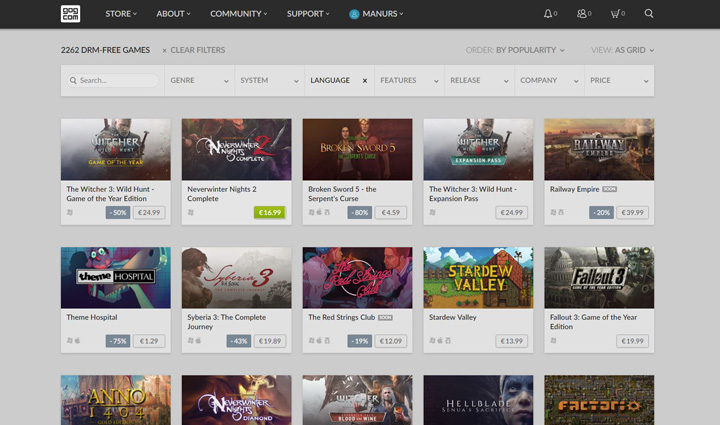Click Windows icon under Witcher 3 Expansion Pass

tap(432, 212)
